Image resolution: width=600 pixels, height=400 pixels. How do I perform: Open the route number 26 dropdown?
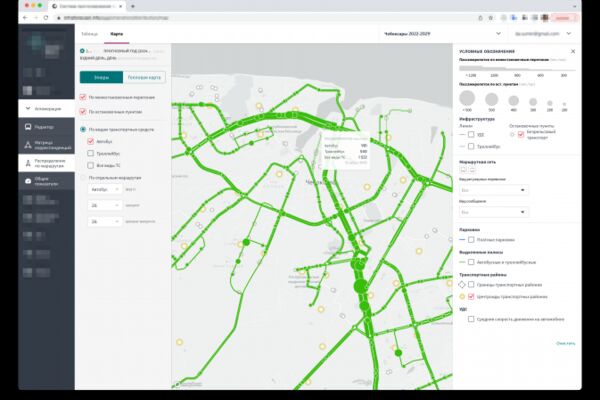coord(105,206)
